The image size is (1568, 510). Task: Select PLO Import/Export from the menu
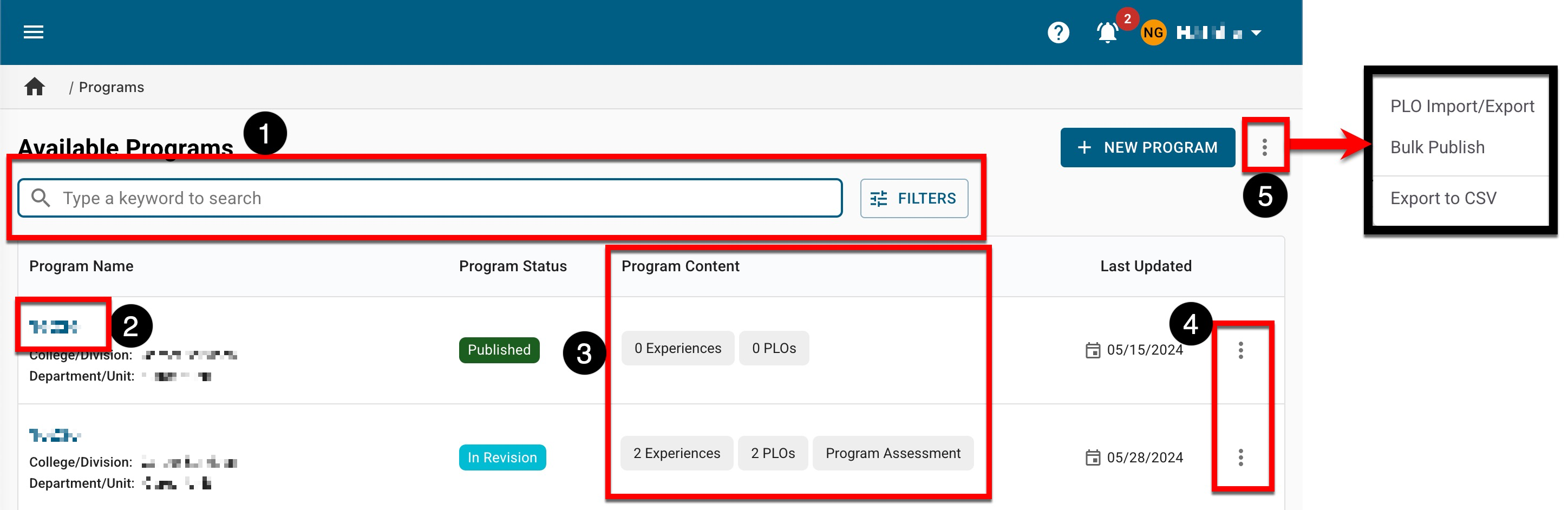[1461, 107]
